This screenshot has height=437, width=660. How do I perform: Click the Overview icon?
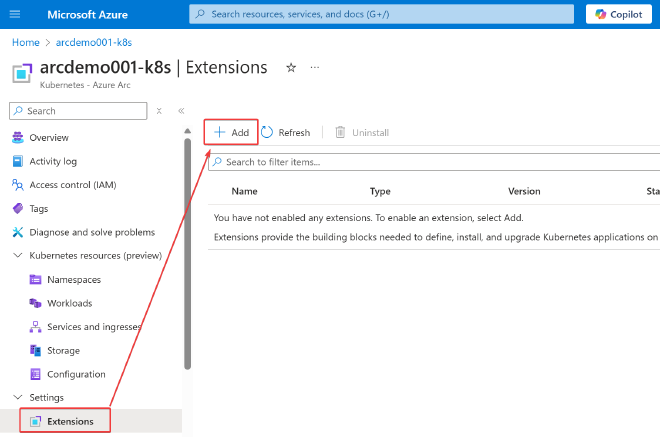click(18, 138)
